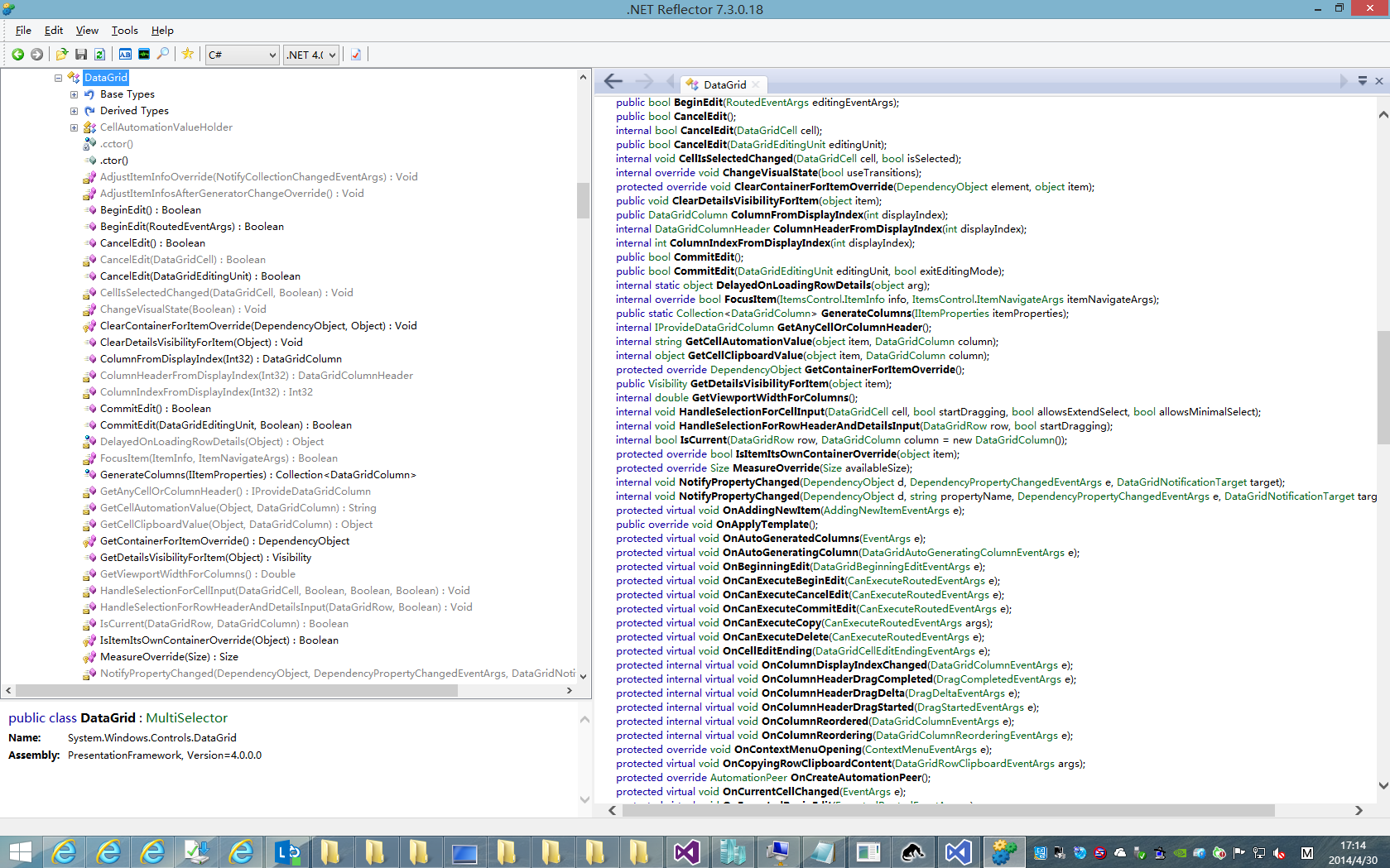Close the code panel with top-right x
1390x868 pixels.
1379,81
